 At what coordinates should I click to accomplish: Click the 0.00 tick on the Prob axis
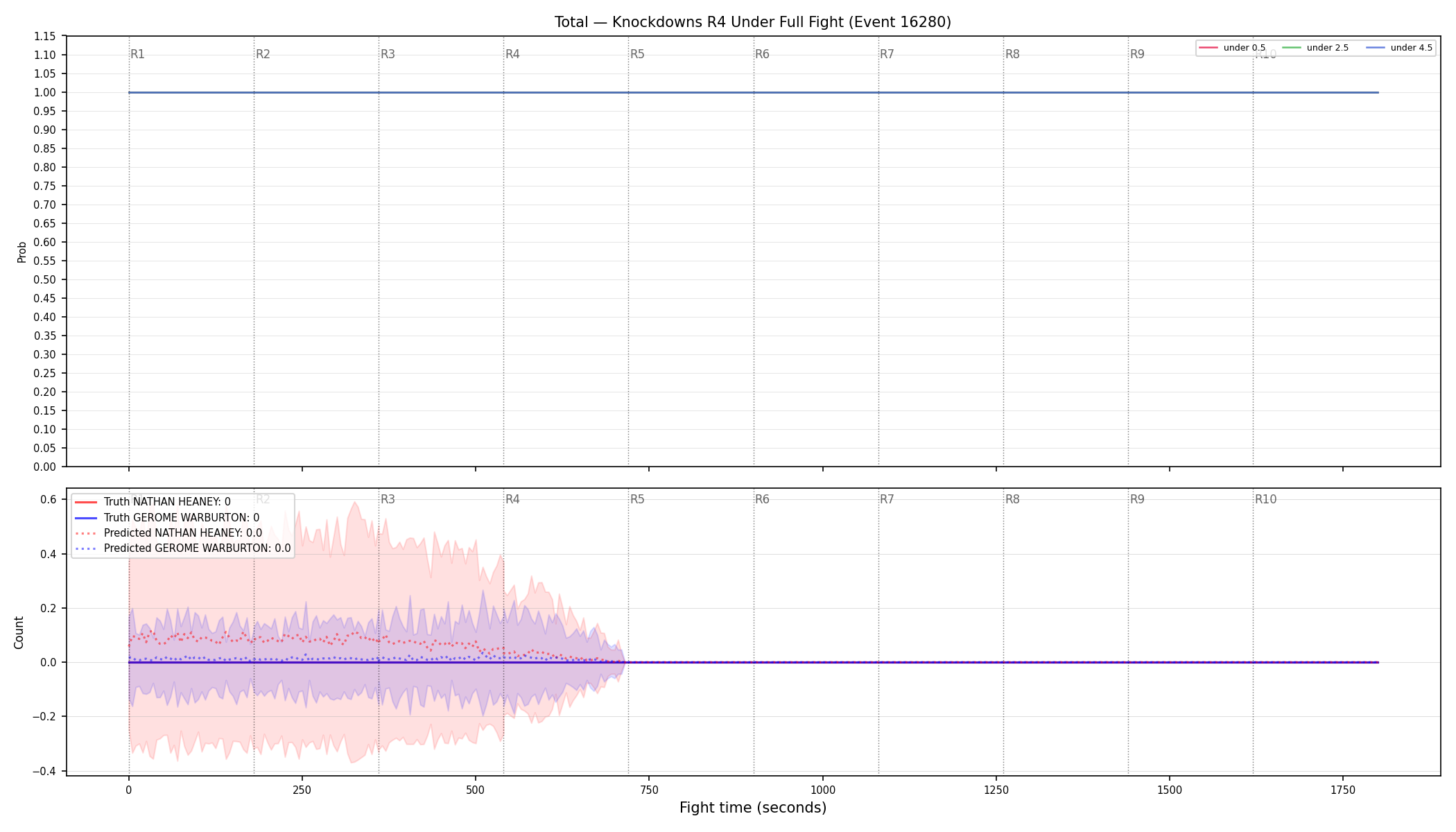(45, 467)
